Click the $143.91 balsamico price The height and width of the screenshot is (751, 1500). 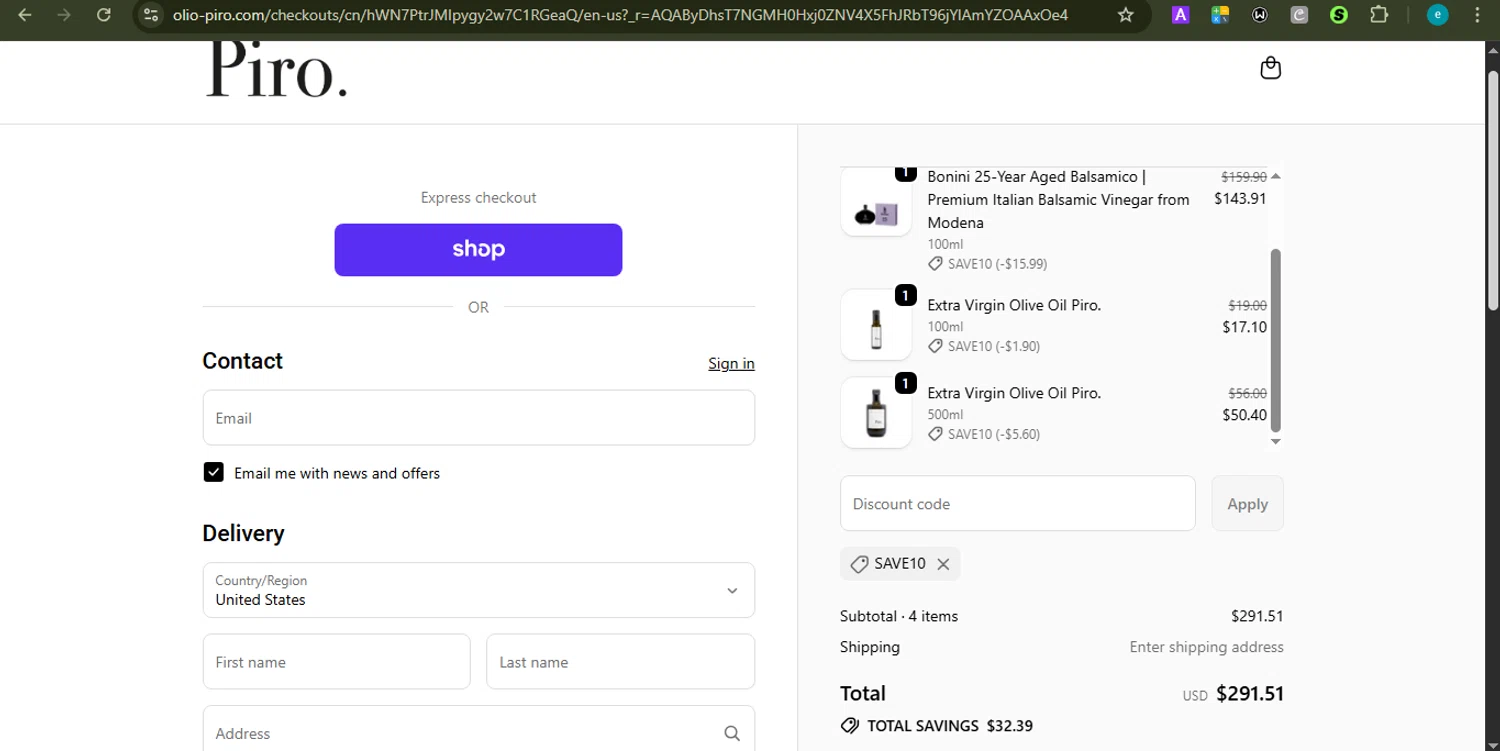(1240, 198)
